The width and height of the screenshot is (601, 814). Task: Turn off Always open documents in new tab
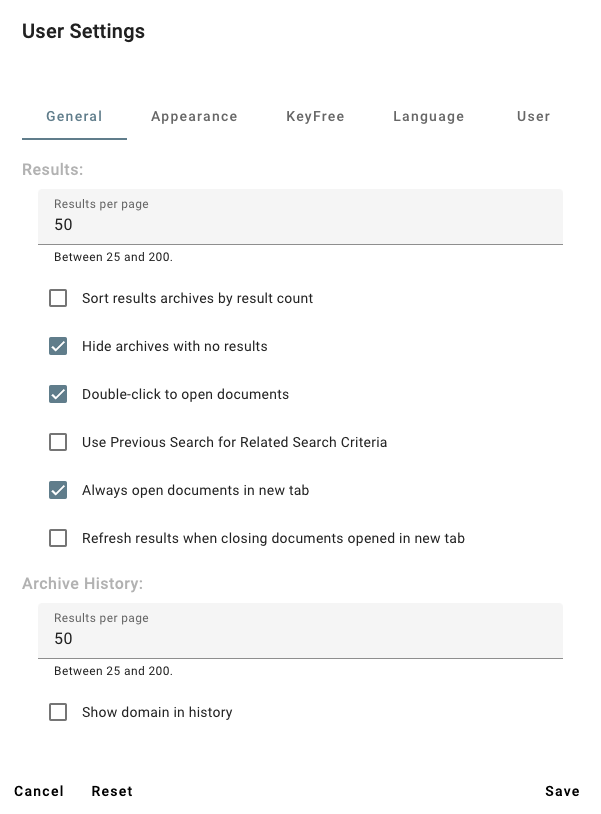click(x=59, y=490)
